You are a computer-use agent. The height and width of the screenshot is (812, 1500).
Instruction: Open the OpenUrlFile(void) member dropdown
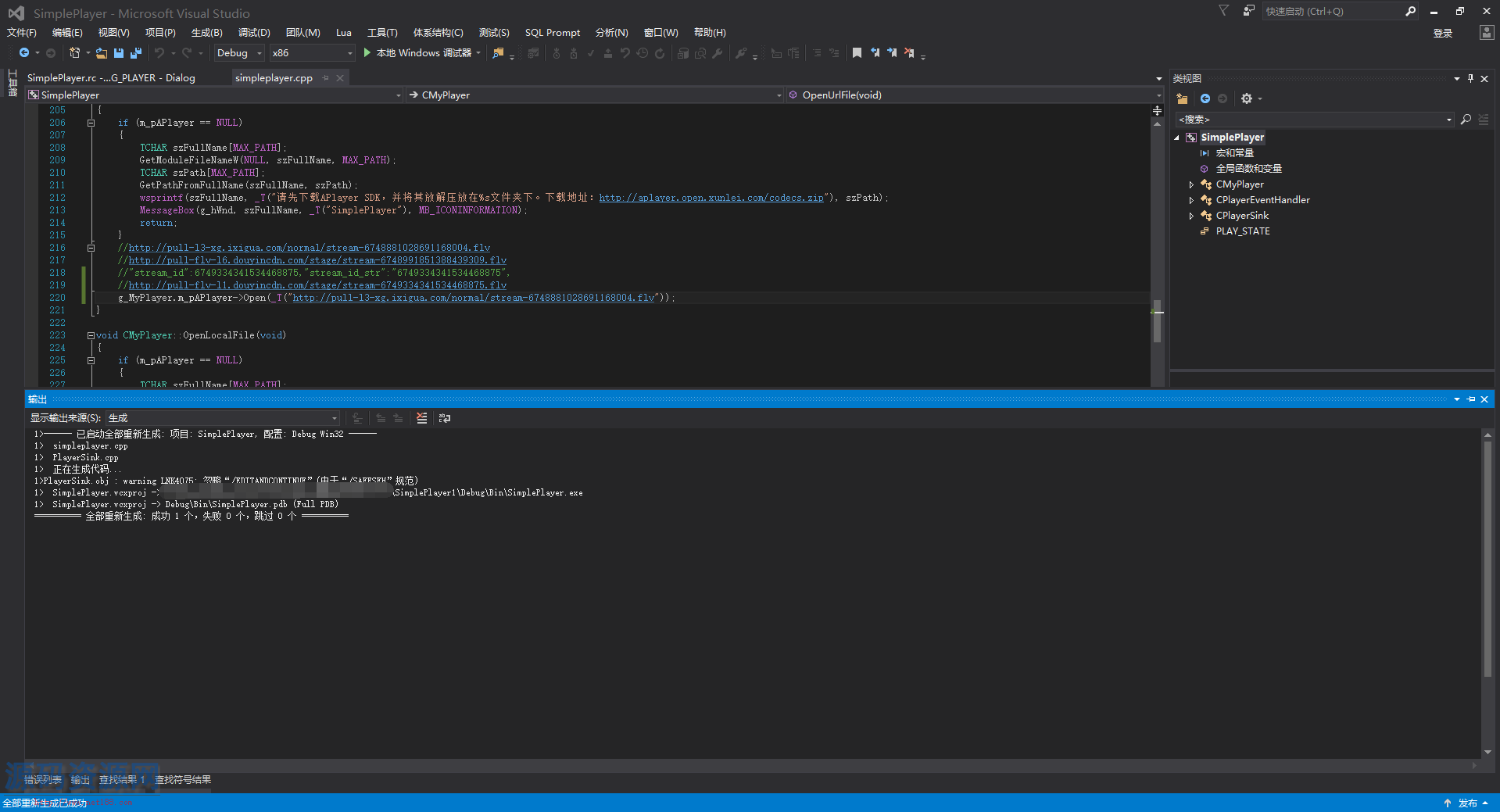click(x=975, y=95)
